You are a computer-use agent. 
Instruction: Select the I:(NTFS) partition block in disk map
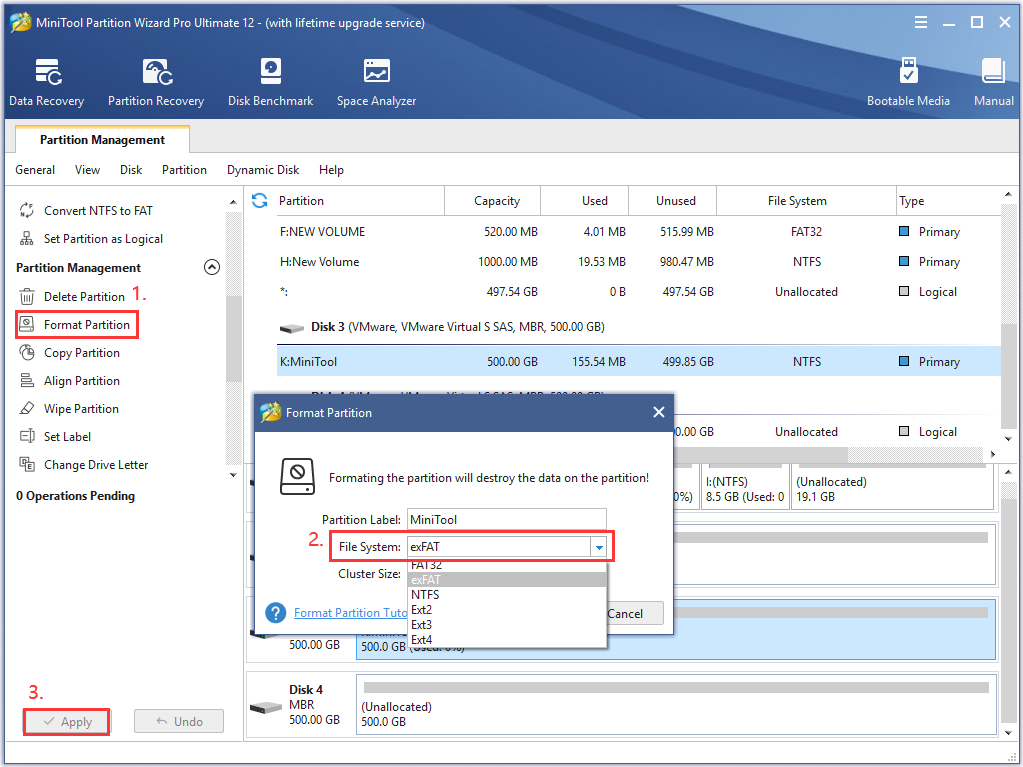(x=745, y=489)
